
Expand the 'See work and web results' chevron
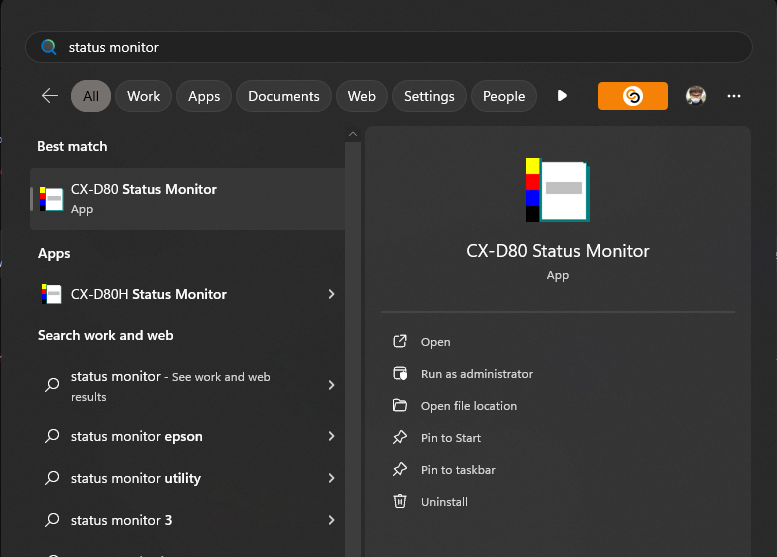(332, 385)
